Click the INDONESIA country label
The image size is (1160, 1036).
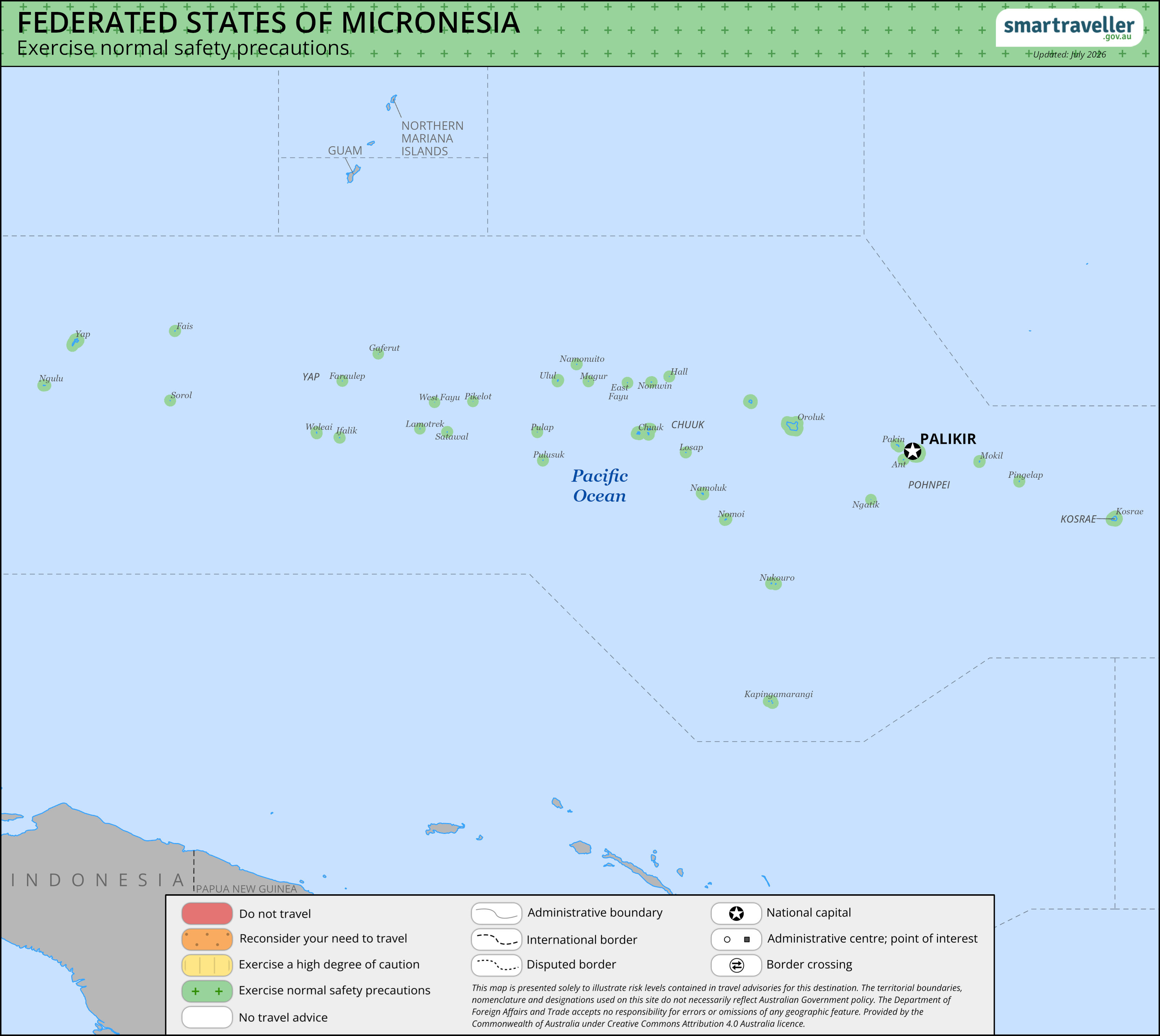click(x=98, y=880)
